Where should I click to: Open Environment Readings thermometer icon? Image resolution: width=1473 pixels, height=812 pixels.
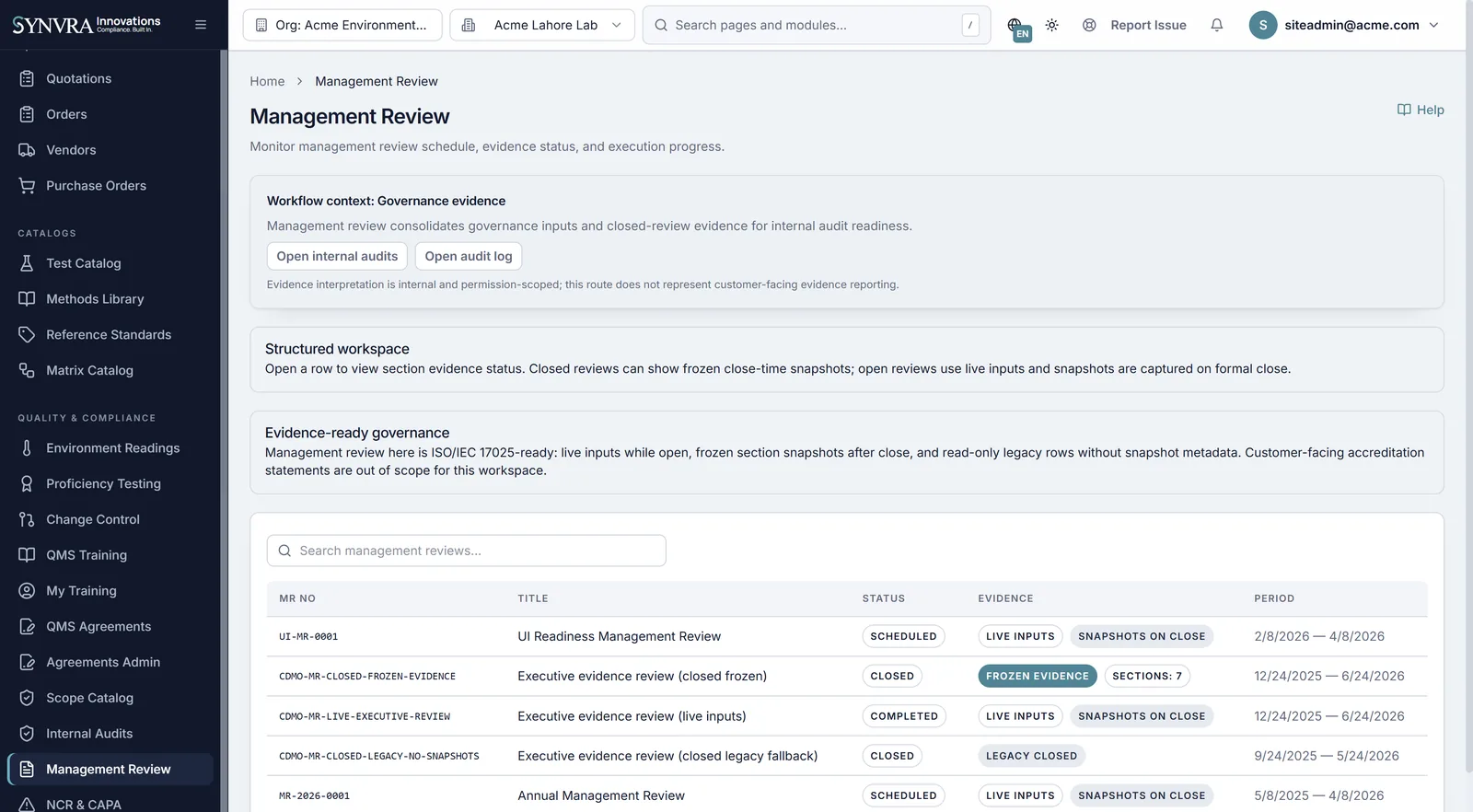(27, 448)
